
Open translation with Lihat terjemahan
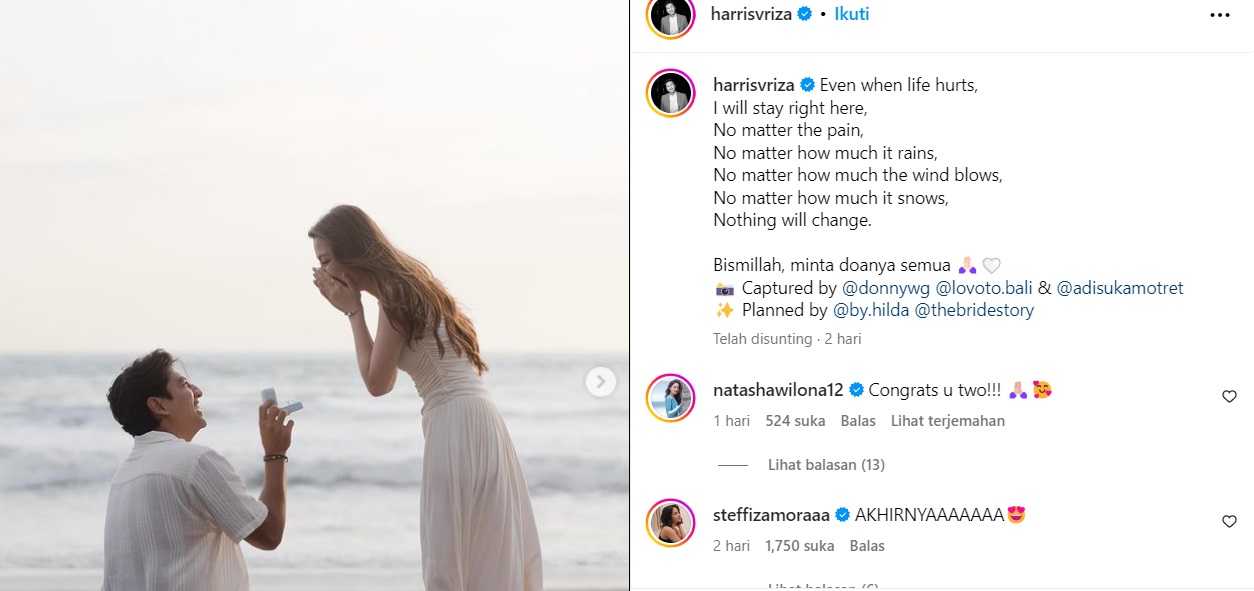[x=947, y=421]
